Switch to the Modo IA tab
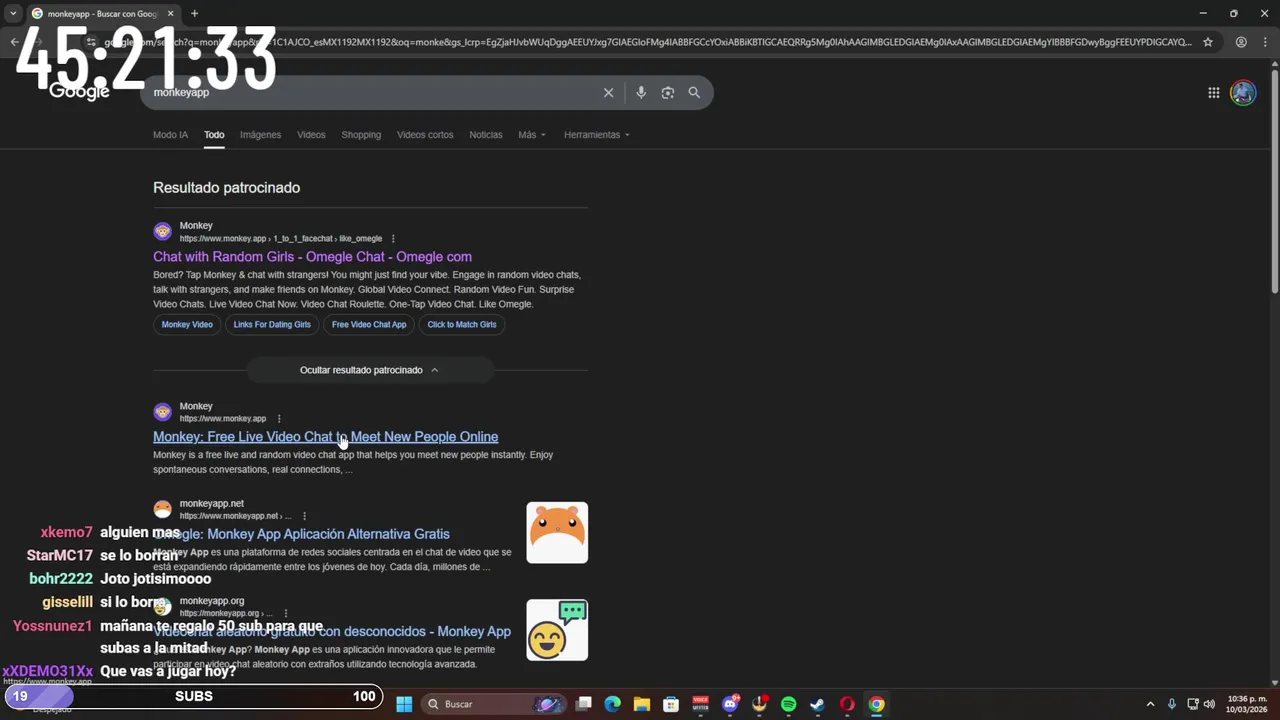Screen dimensions: 1280x720 point(170,135)
